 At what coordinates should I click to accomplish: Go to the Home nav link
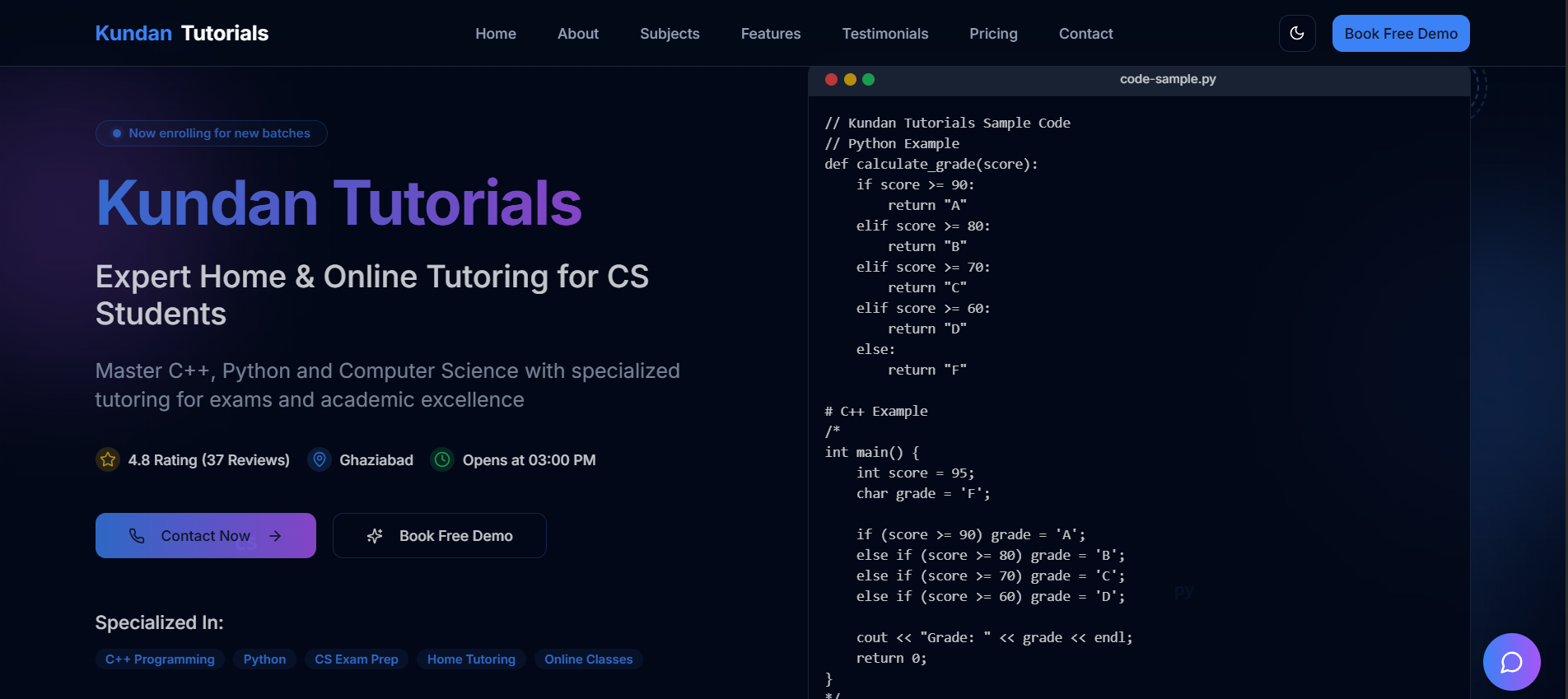(x=496, y=34)
